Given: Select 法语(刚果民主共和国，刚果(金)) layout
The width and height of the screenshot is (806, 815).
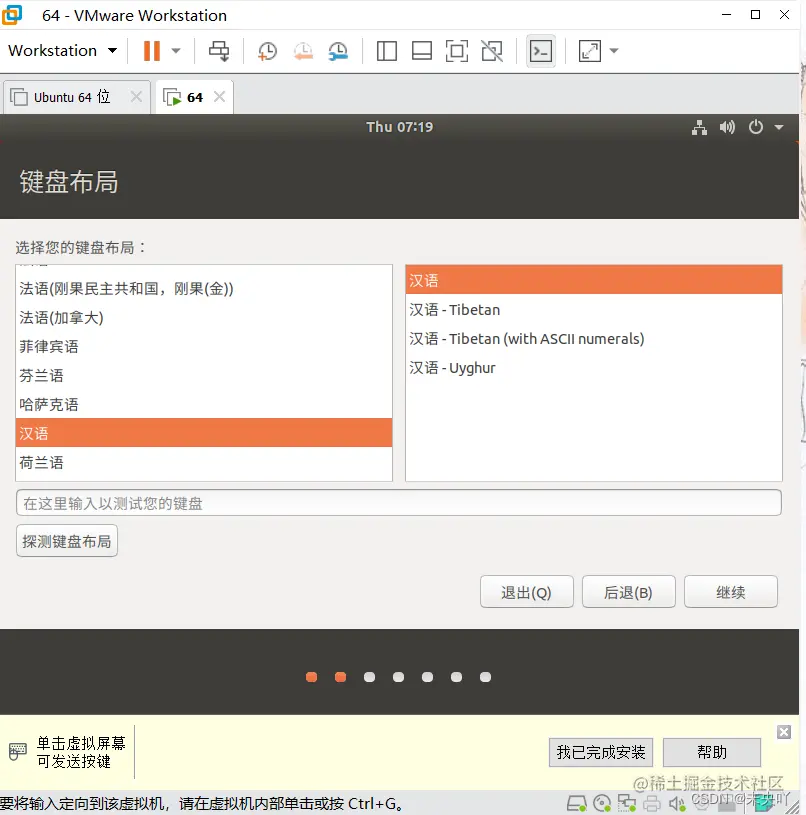Looking at the screenshot, I should coord(204,288).
